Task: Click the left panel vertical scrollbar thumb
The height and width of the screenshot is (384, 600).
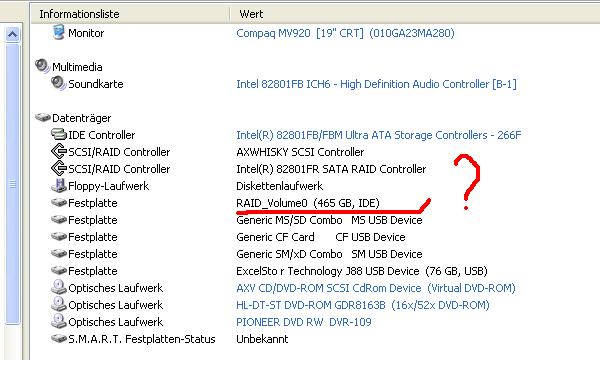Action: (x=12, y=184)
